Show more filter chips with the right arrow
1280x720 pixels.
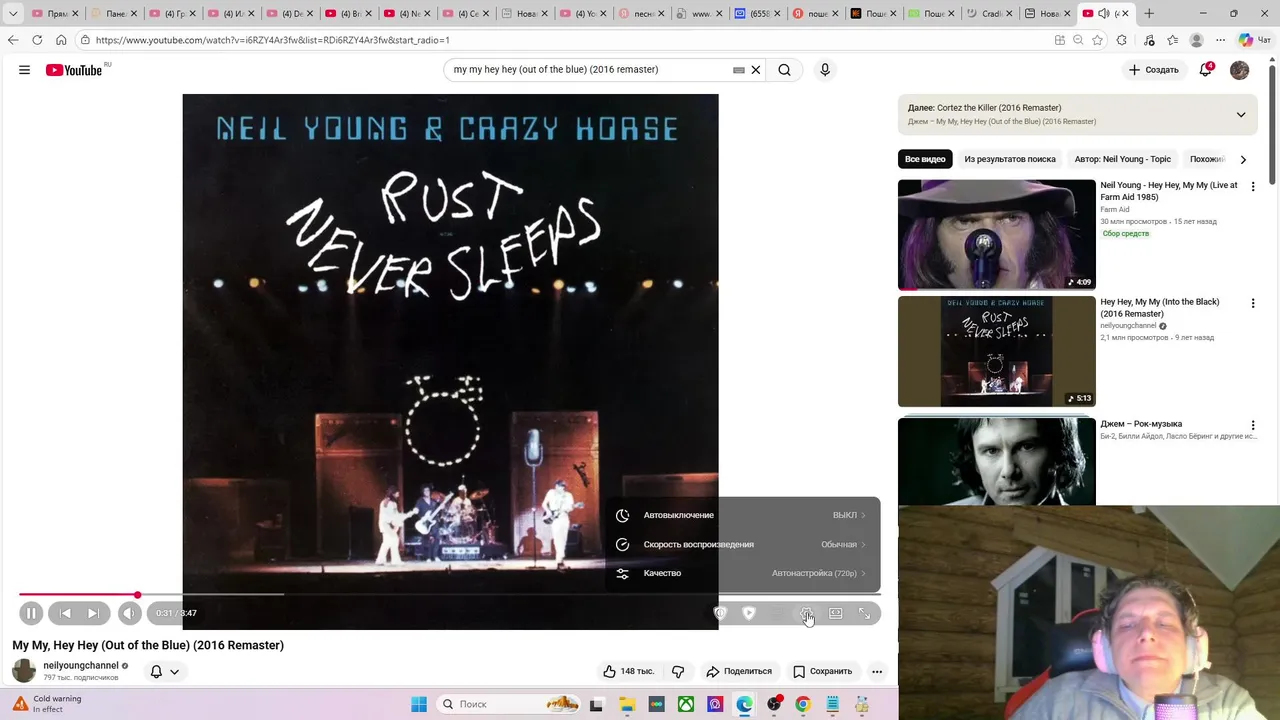point(1243,159)
